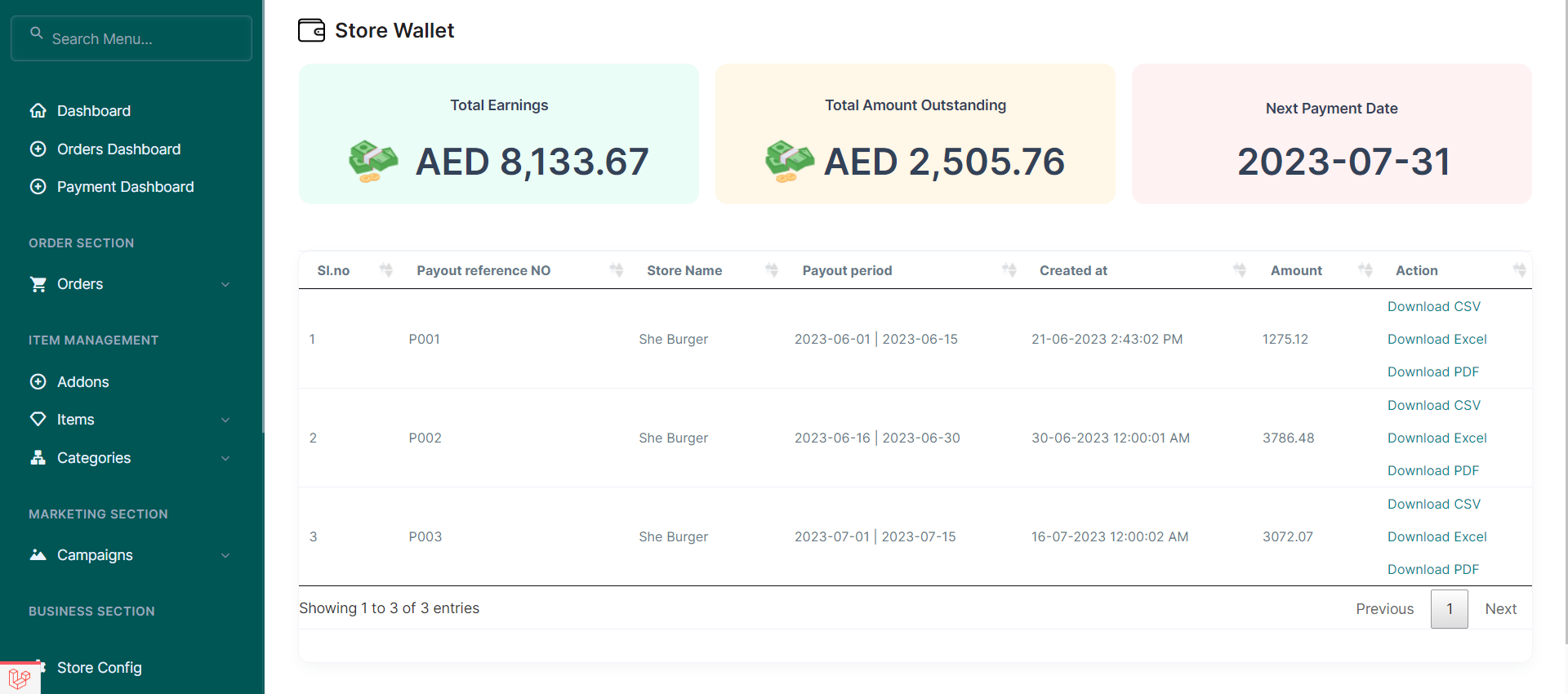Click the Campaigns mountain icon
1568x694 pixels.
coord(38,555)
